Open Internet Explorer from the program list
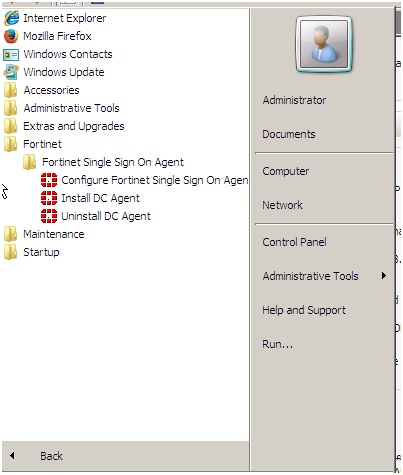Screen dimensions: 403x475 click(55, 18)
